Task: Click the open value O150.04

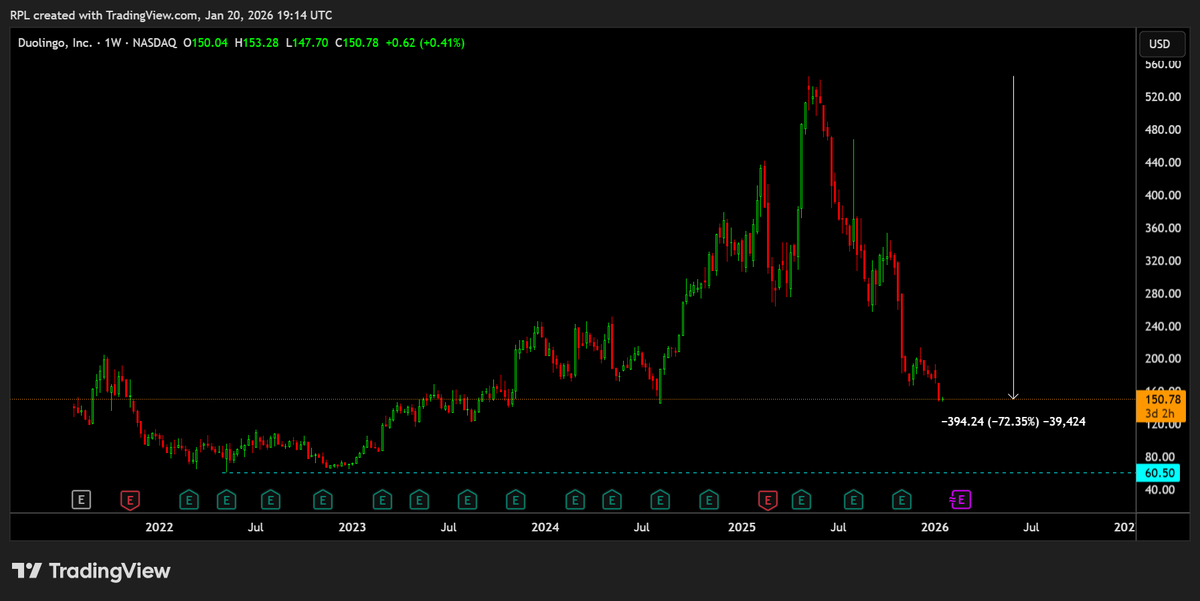Action: click(205, 43)
